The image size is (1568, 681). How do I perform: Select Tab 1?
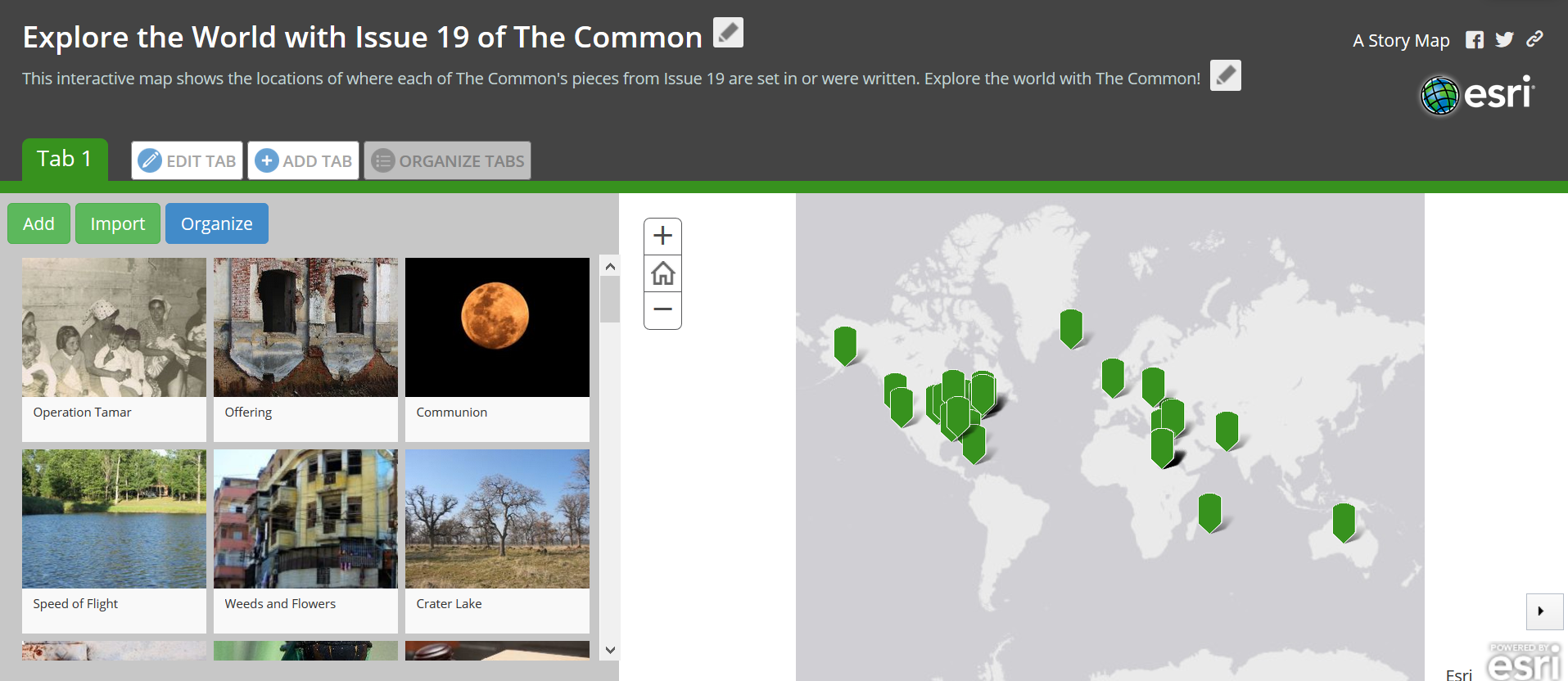[x=65, y=159]
